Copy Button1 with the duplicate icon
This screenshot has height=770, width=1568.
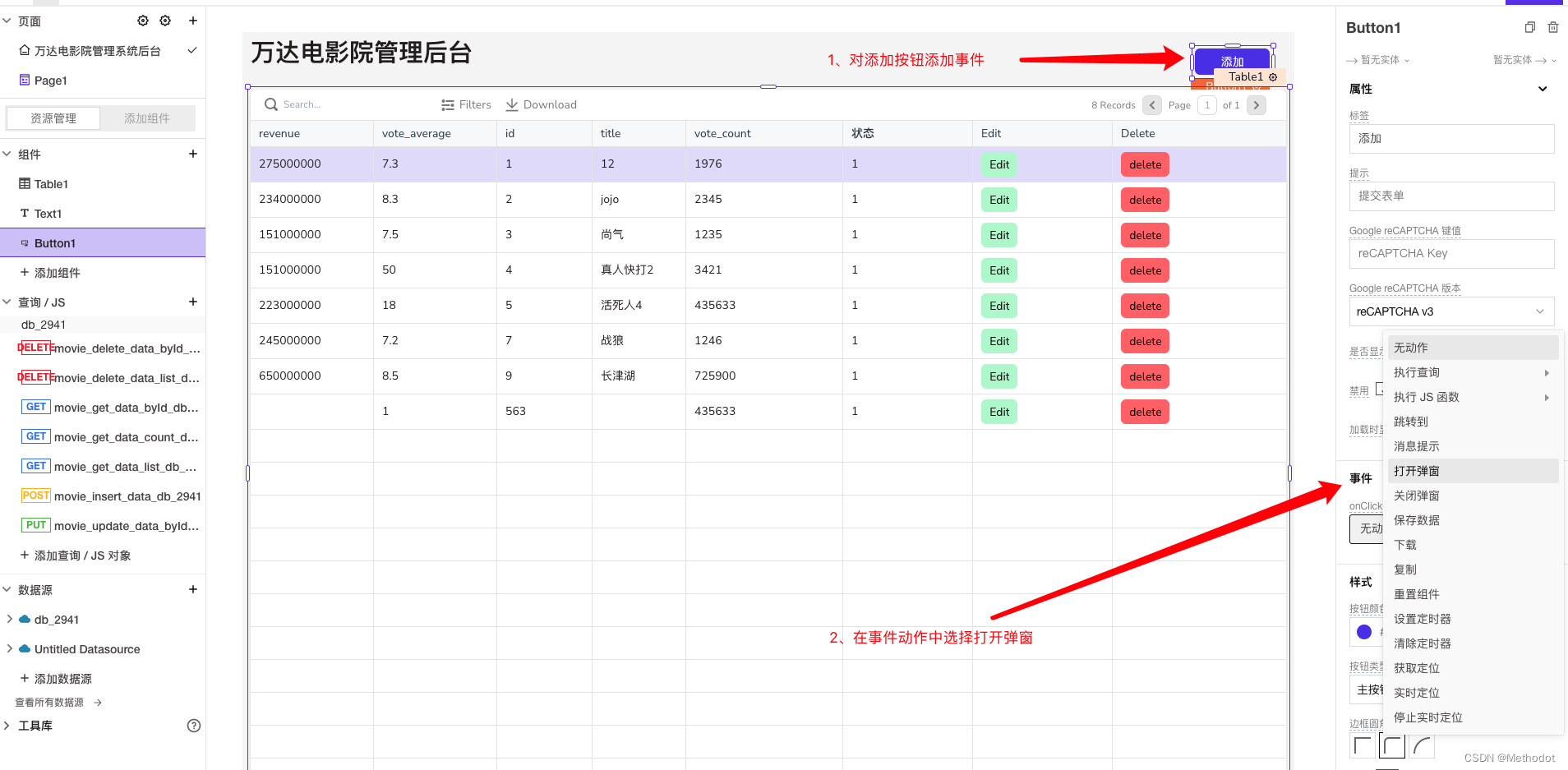(1529, 27)
